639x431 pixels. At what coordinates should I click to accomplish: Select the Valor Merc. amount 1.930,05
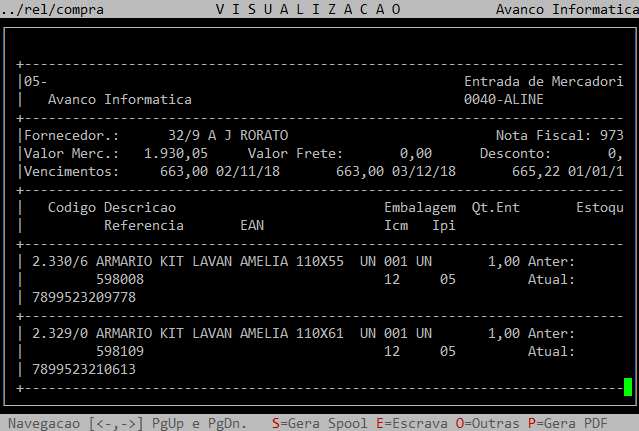tap(176, 154)
